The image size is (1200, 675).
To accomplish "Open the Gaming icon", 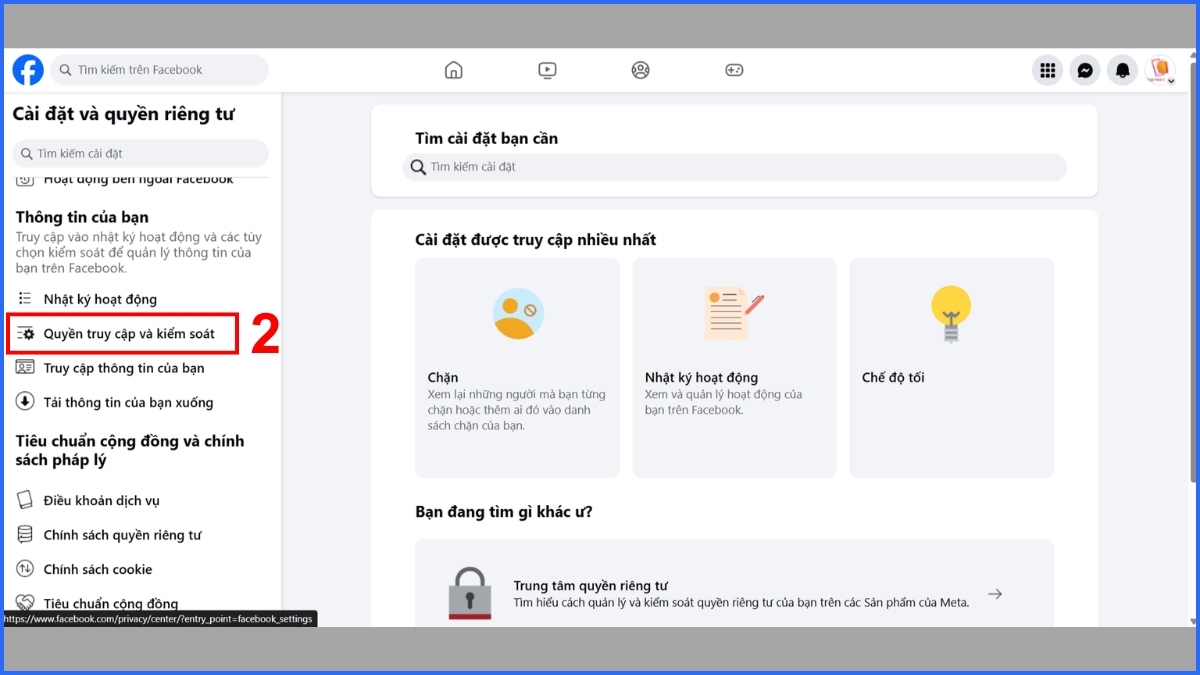I will [x=733, y=70].
